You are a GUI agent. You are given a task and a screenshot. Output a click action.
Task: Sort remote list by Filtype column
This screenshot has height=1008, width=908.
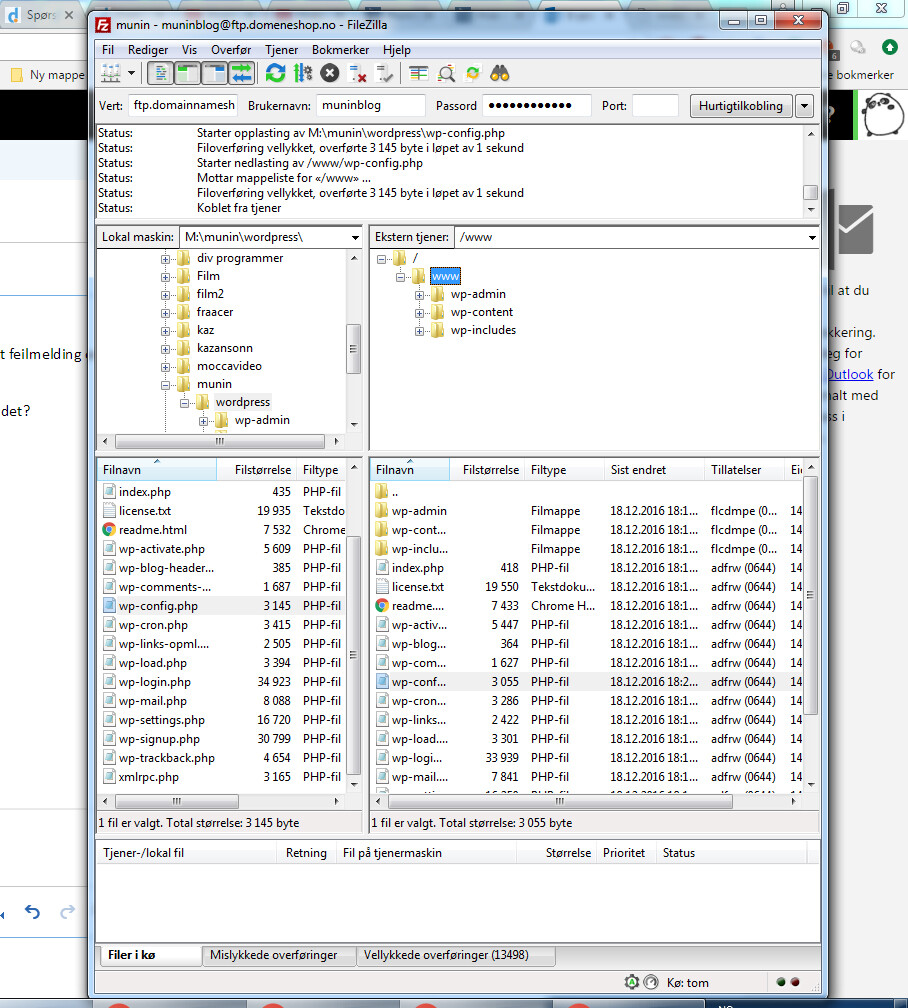point(565,470)
